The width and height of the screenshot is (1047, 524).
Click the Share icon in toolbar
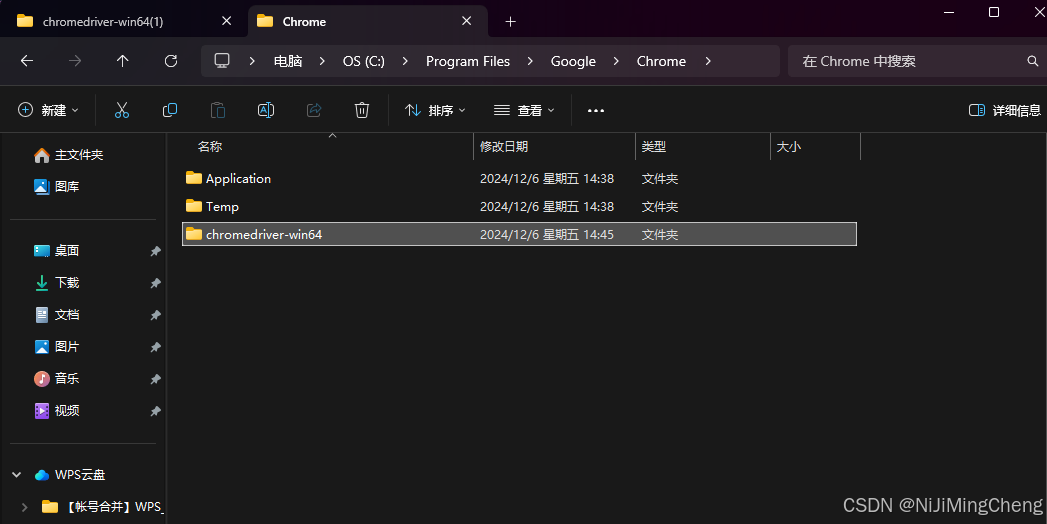(314, 110)
